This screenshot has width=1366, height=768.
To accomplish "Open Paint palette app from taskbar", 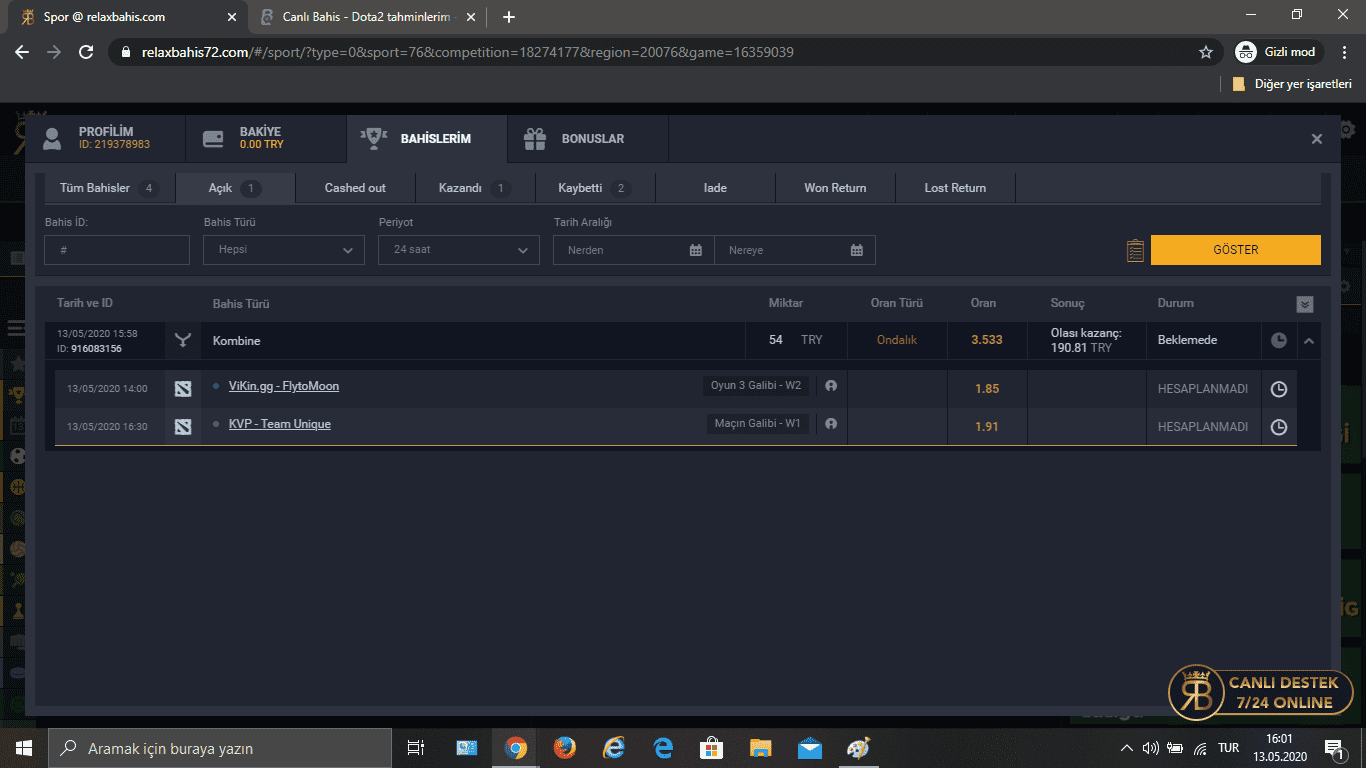I will 859,748.
